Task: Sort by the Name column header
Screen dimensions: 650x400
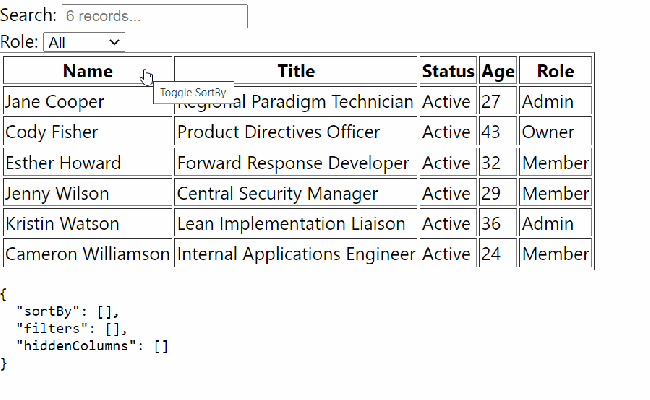Action: tap(87, 71)
